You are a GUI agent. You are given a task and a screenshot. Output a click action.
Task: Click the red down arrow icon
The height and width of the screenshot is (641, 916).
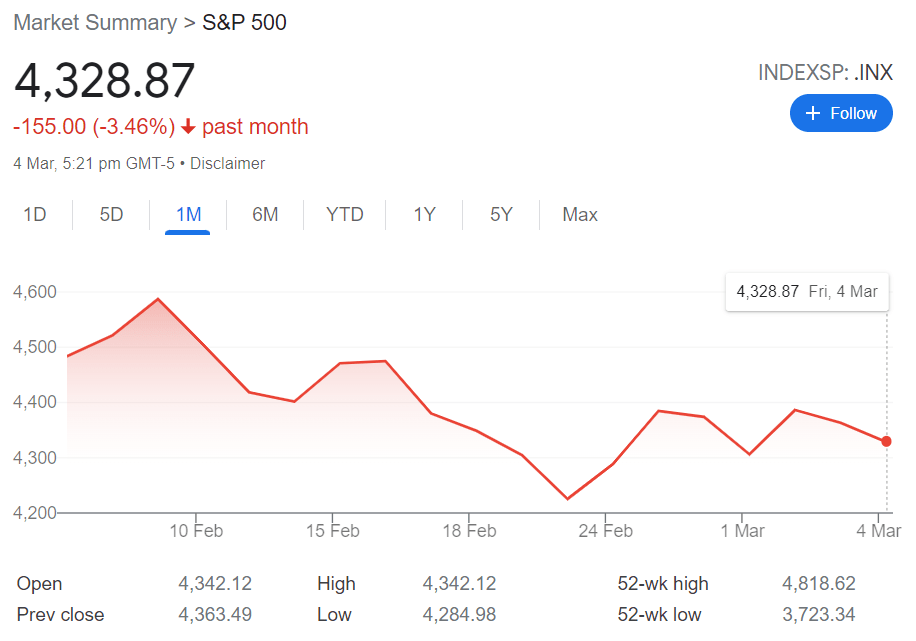click(188, 127)
